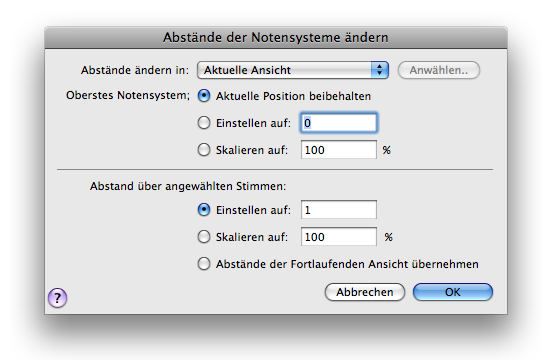Open the 'Aktuelle Ansicht' dropdown menu
The width and height of the screenshot is (558, 360).
click(x=293, y=70)
